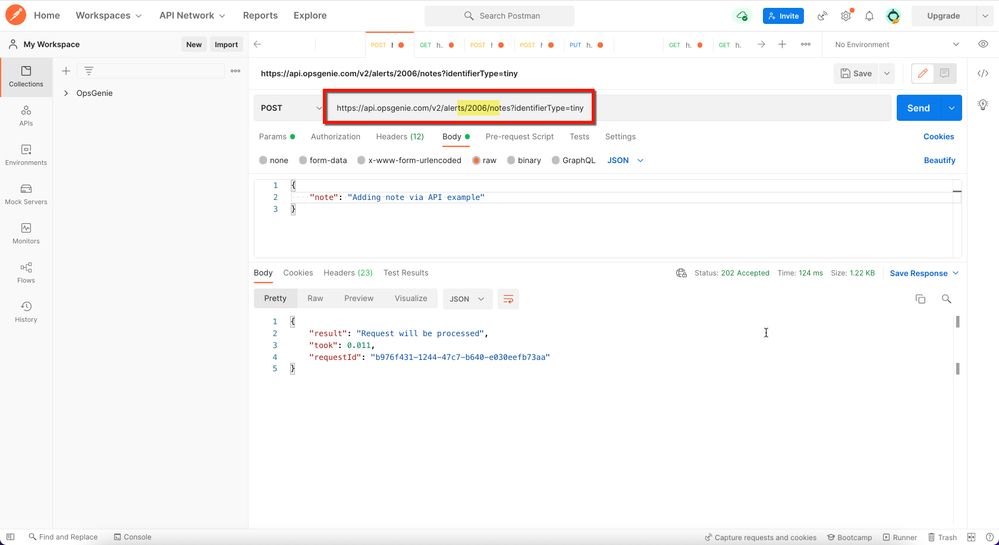
Task: Open the No Environment selector dropdown
Action: 896,45
